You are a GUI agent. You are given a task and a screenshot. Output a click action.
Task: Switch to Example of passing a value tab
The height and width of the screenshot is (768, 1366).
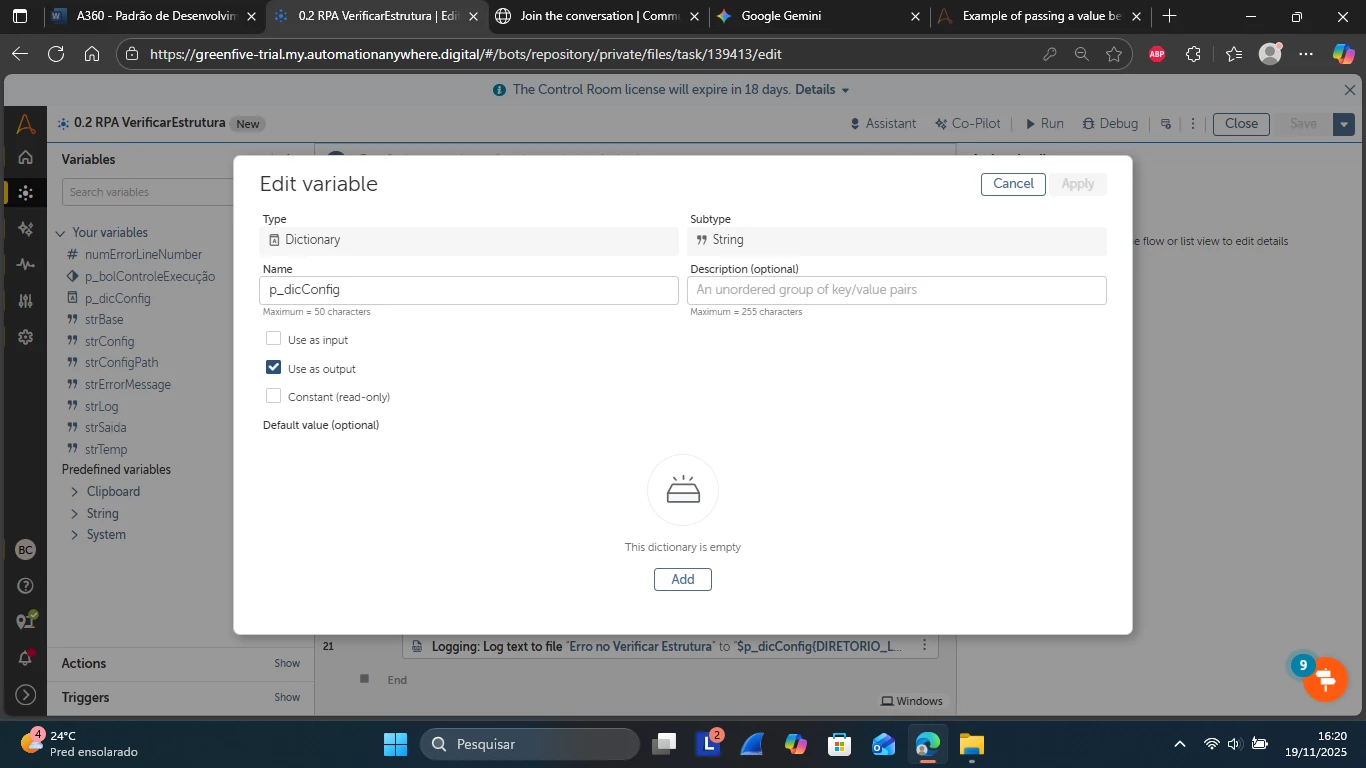tap(1040, 16)
